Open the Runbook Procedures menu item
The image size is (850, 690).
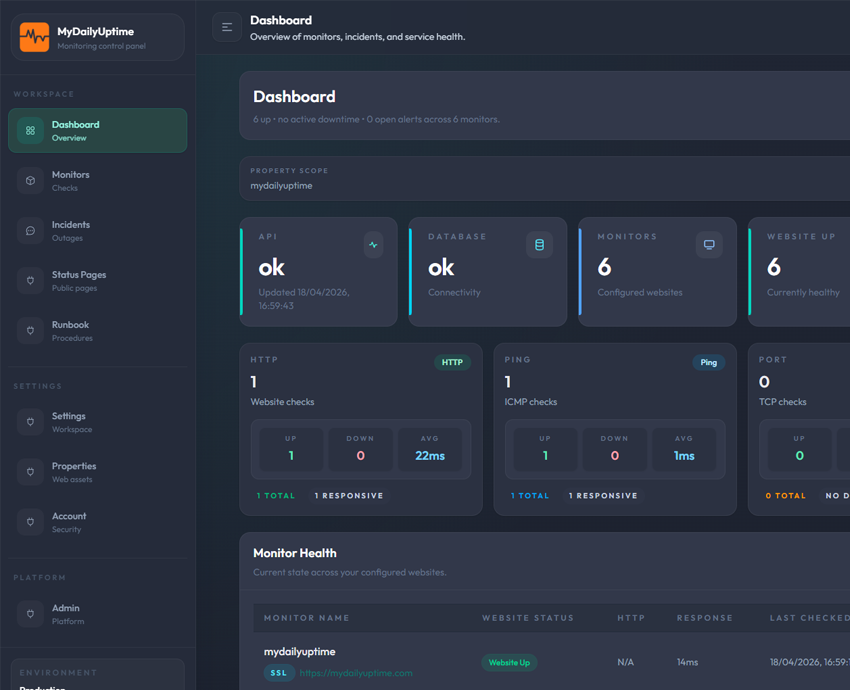(x=98, y=331)
